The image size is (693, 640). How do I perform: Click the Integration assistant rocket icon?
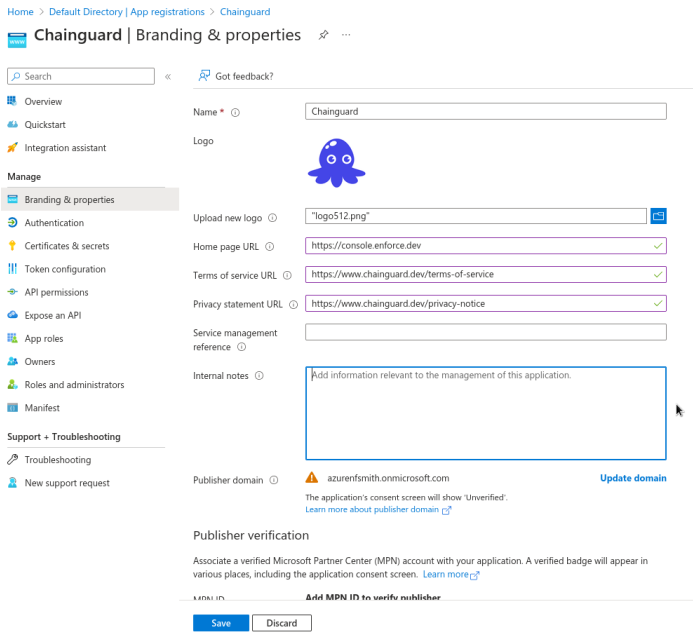point(12,148)
